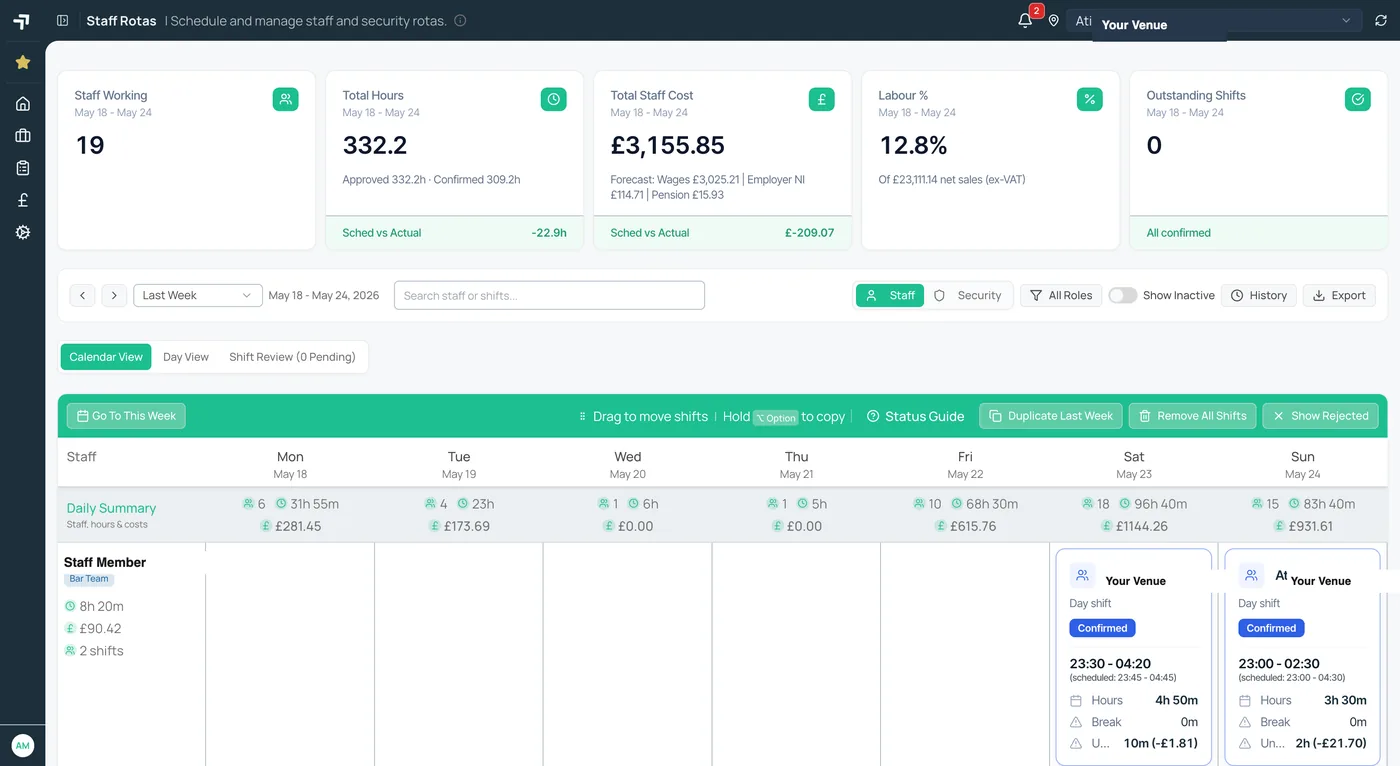This screenshot has height=766, width=1400.
Task: Open Shift Review (0 Pending) tab
Action: 292,357
